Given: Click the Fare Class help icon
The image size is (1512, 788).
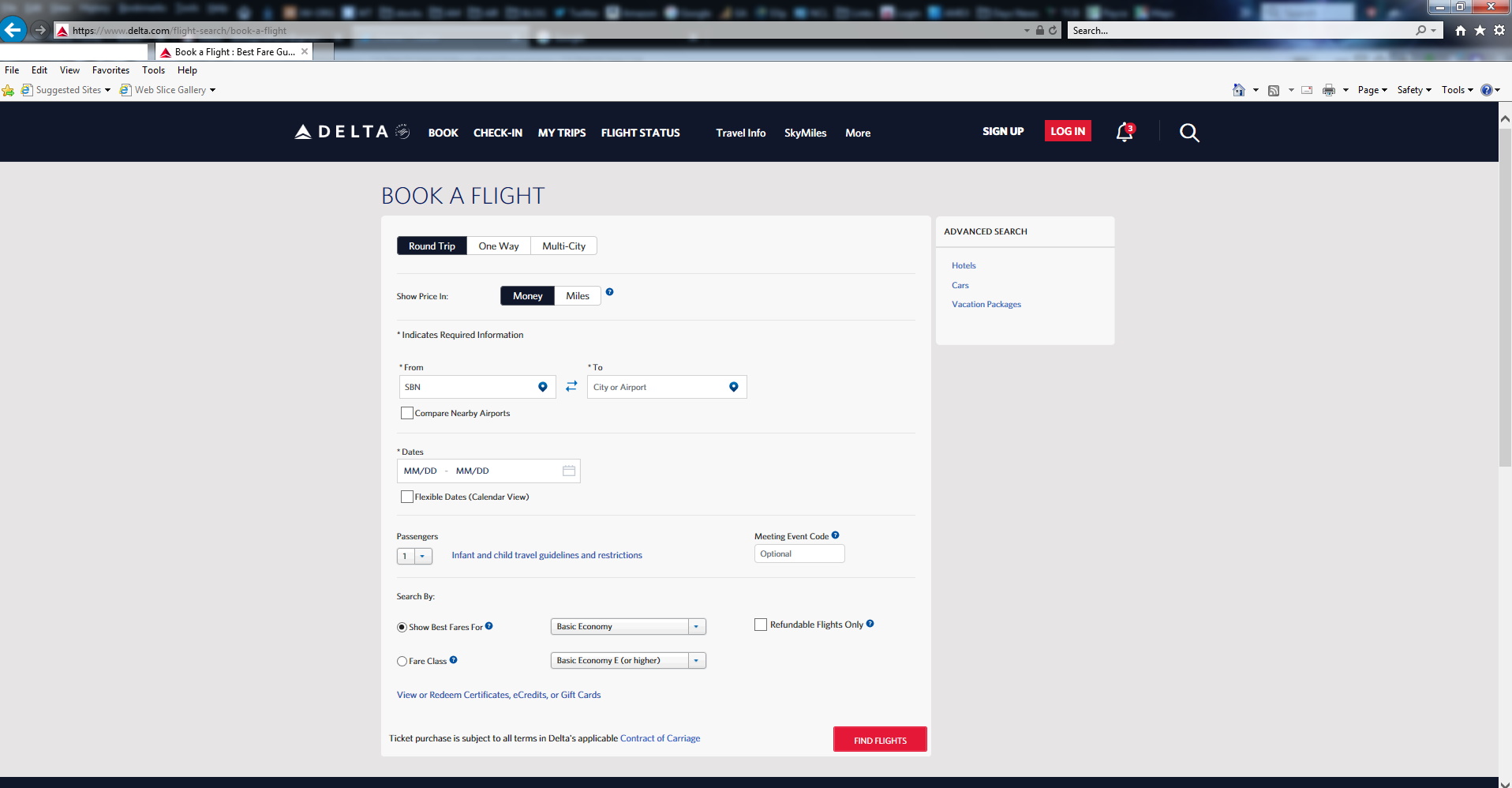Looking at the screenshot, I should tap(453, 660).
